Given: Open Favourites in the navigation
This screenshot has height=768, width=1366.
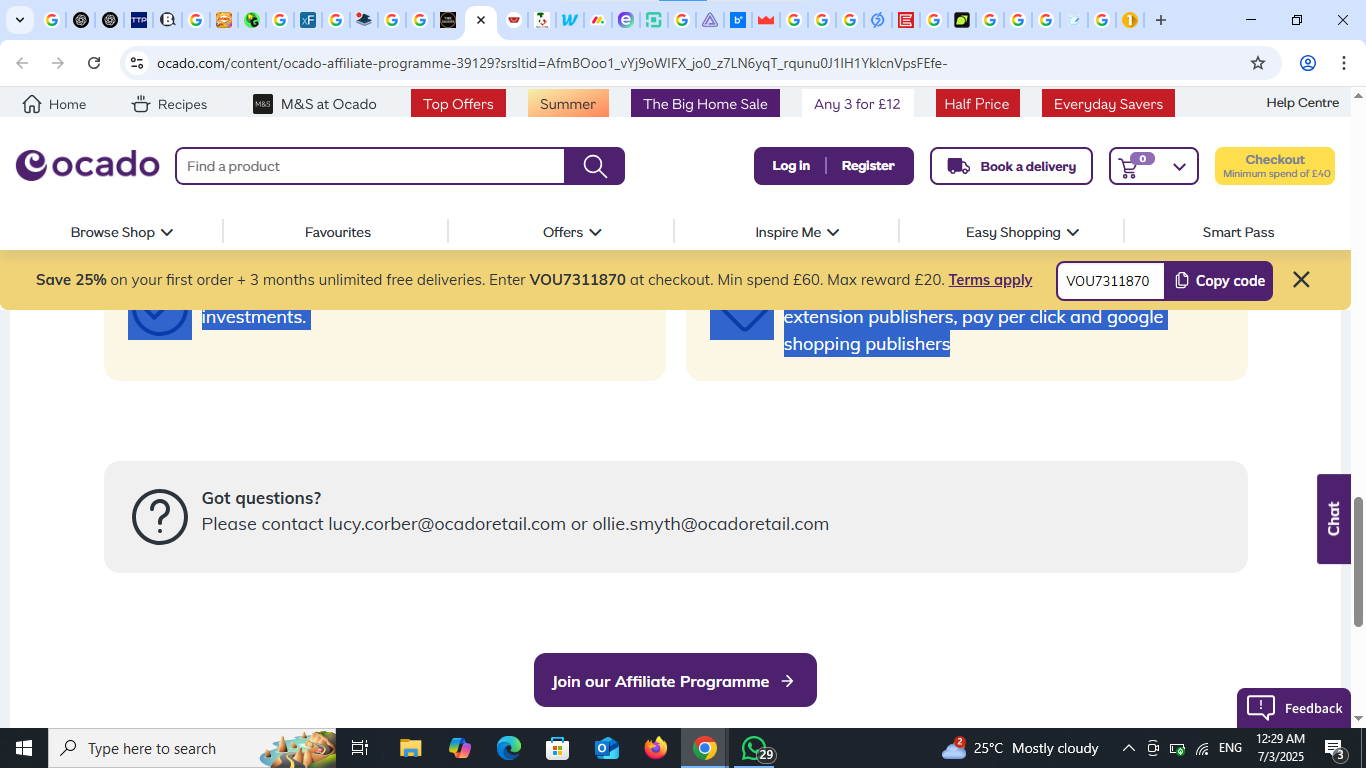Looking at the screenshot, I should (x=338, y=232).
